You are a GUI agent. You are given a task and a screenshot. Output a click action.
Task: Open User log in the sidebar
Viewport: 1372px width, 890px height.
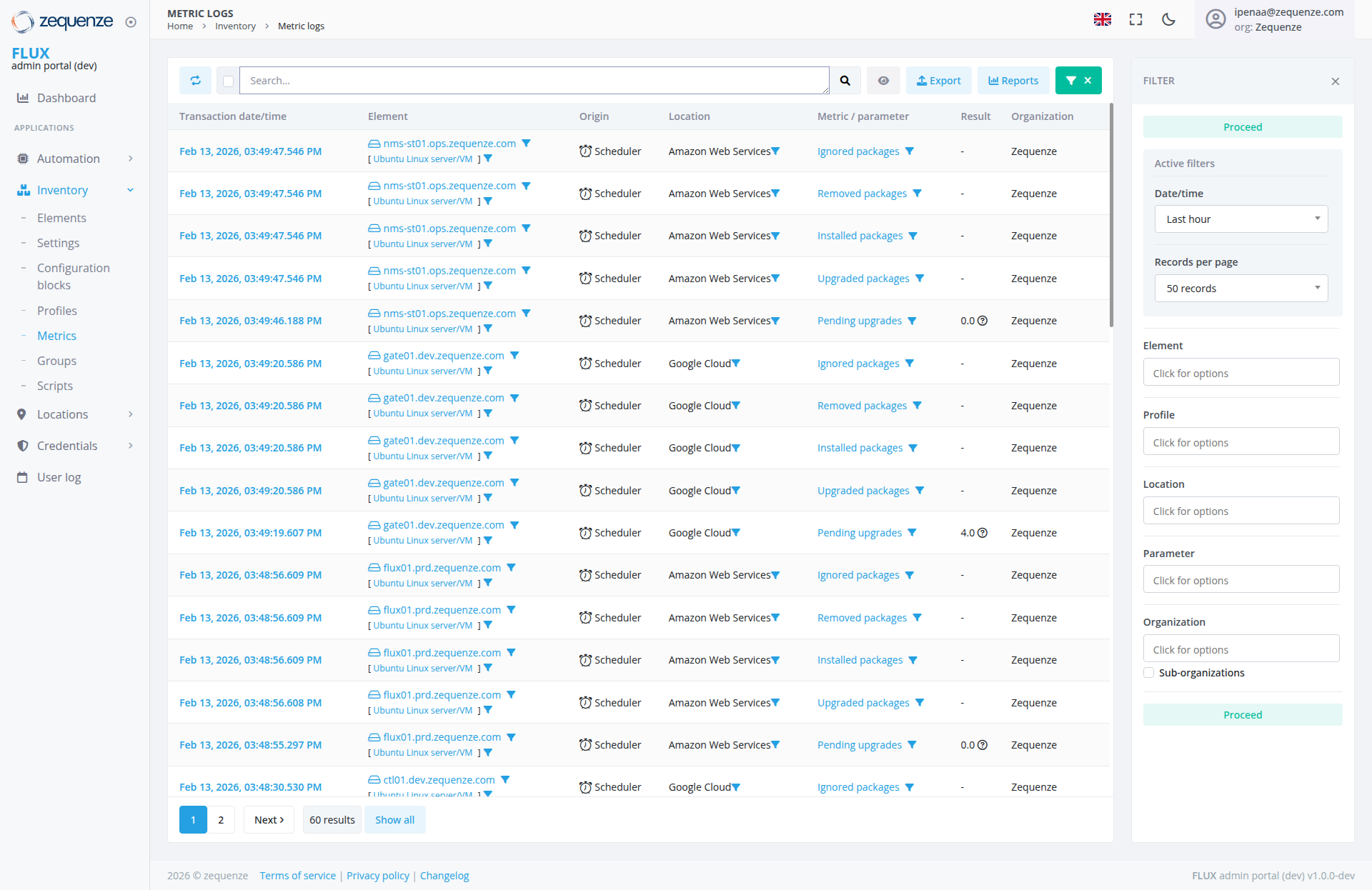(x=59, y=477)
